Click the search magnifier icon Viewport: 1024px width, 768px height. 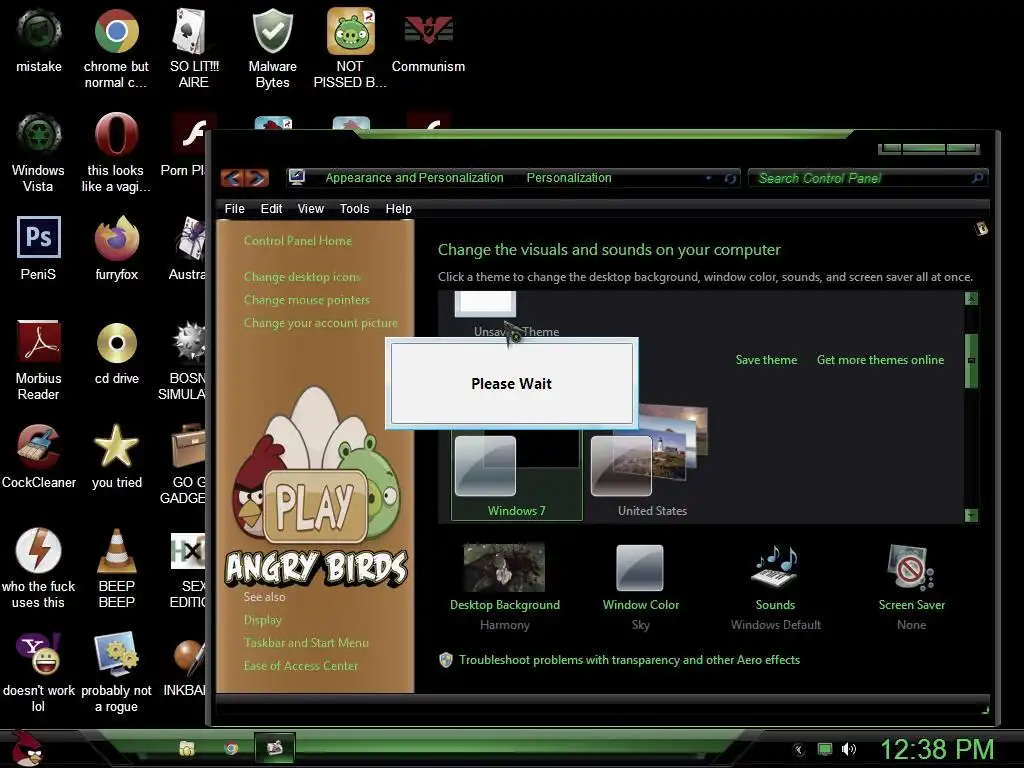(x=977, y=178)
